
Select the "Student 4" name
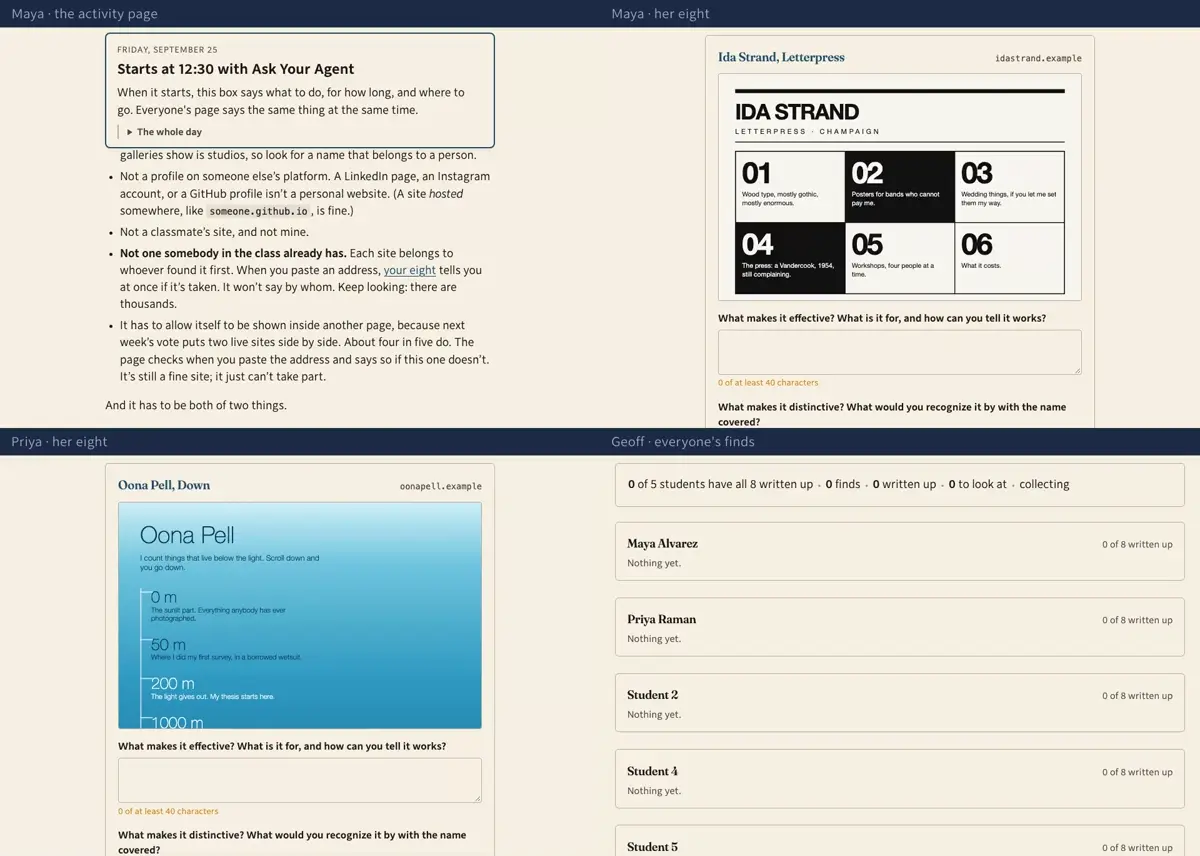(652, 771)
